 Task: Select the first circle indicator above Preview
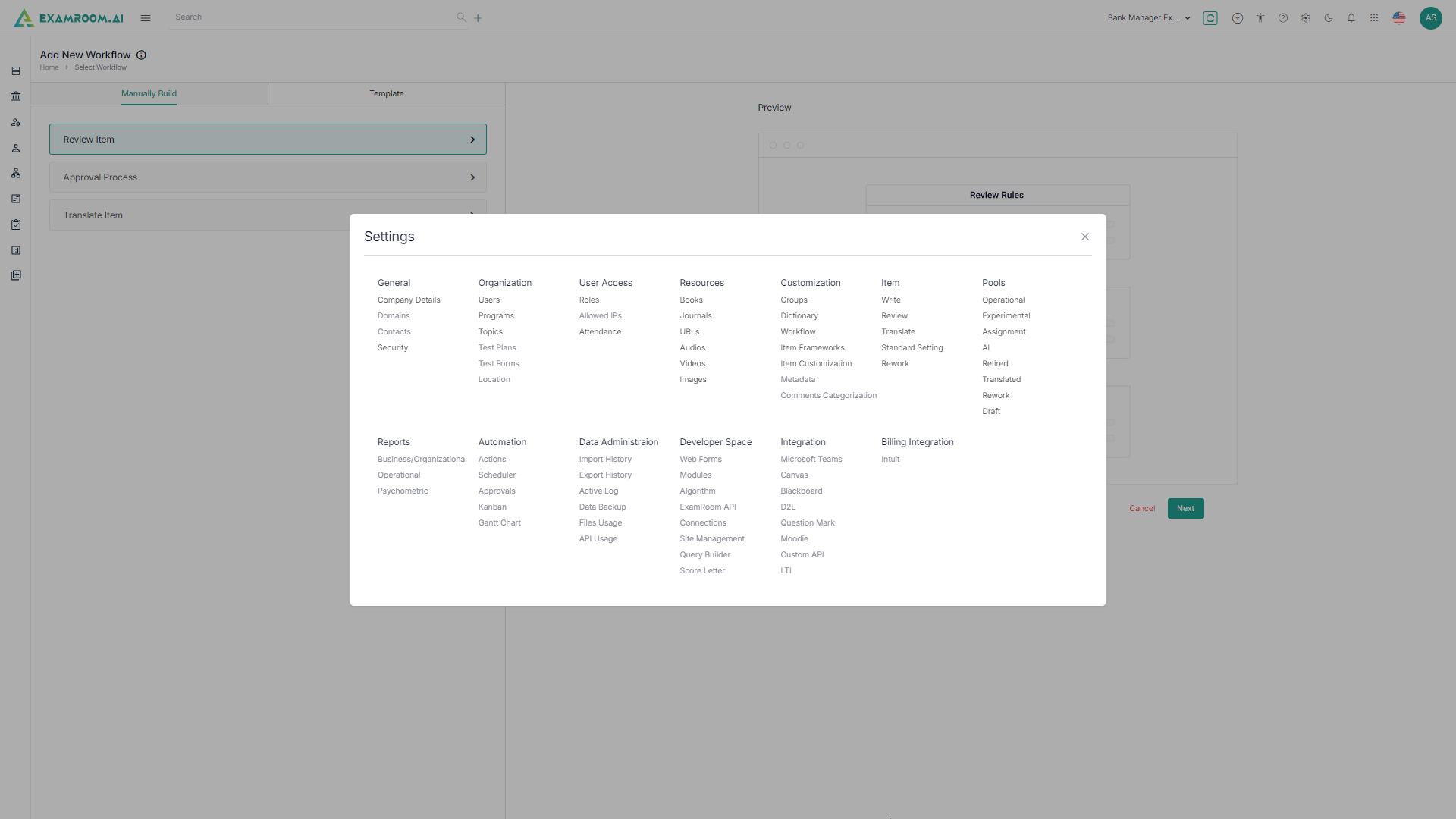[773, 144]
